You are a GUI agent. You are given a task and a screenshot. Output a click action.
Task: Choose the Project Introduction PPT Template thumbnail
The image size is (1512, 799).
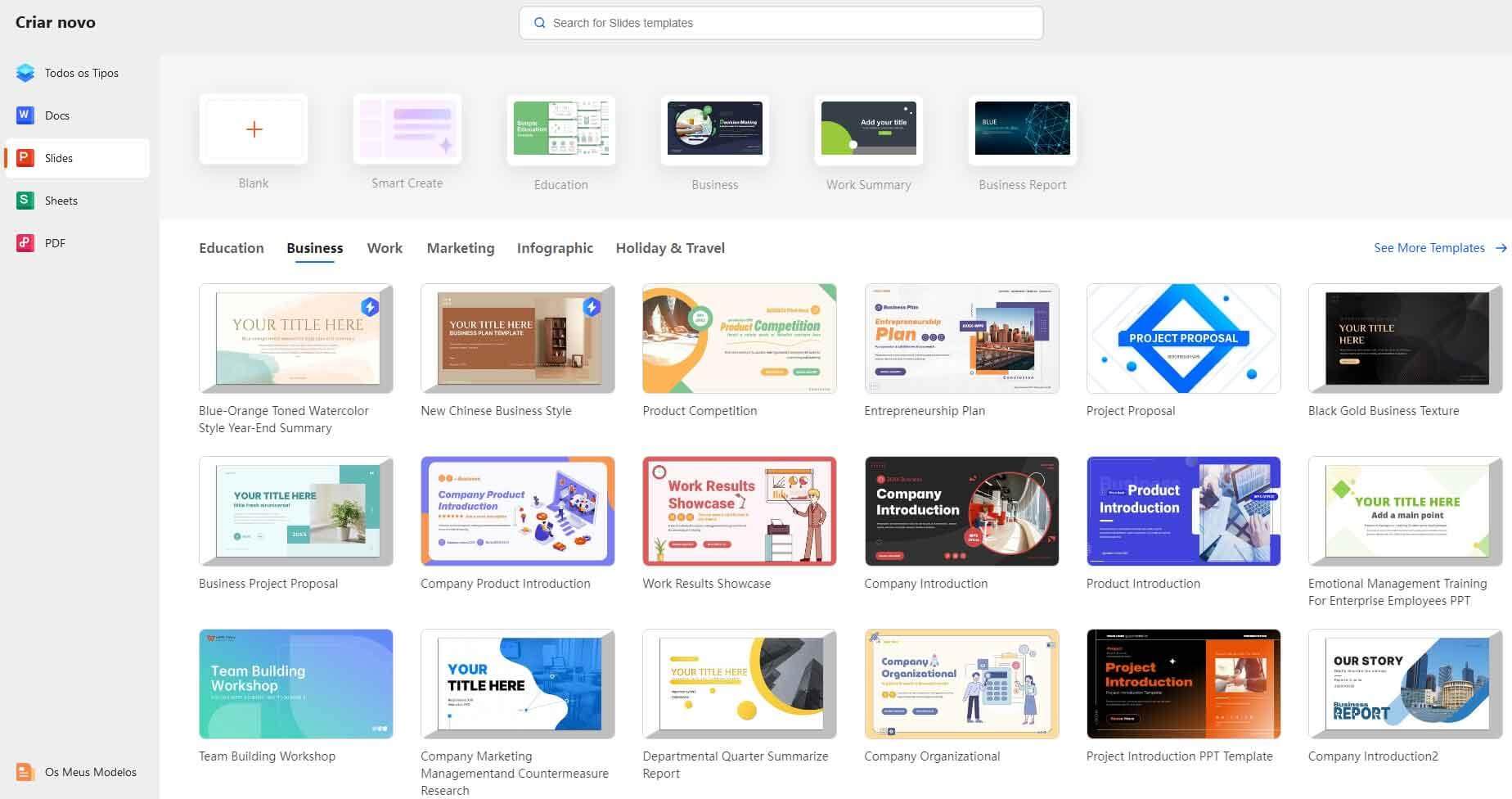click(x=1183, y=684)
